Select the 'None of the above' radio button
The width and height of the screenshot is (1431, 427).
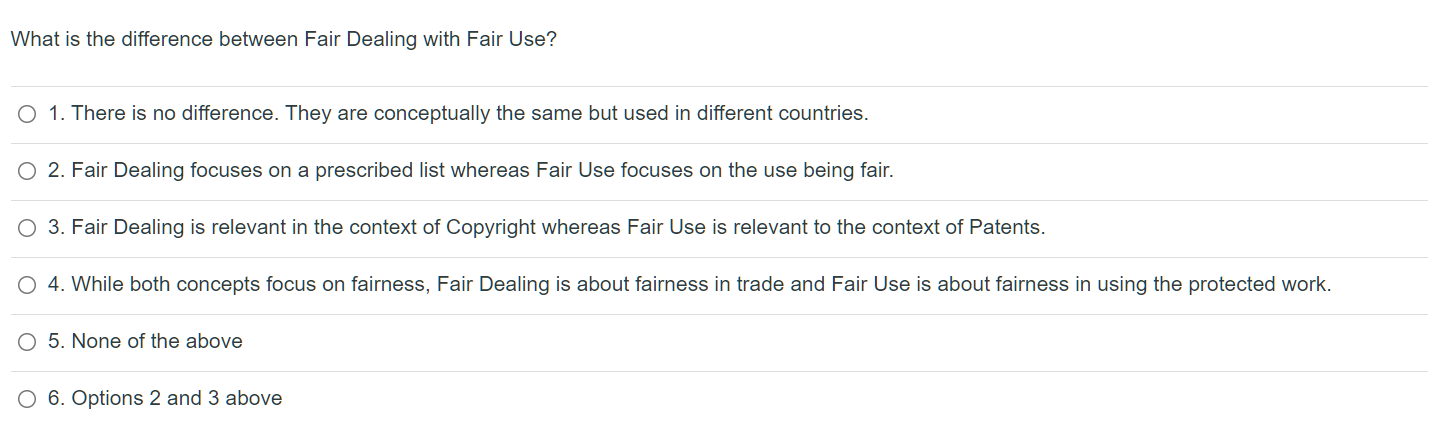coord(27,342)
